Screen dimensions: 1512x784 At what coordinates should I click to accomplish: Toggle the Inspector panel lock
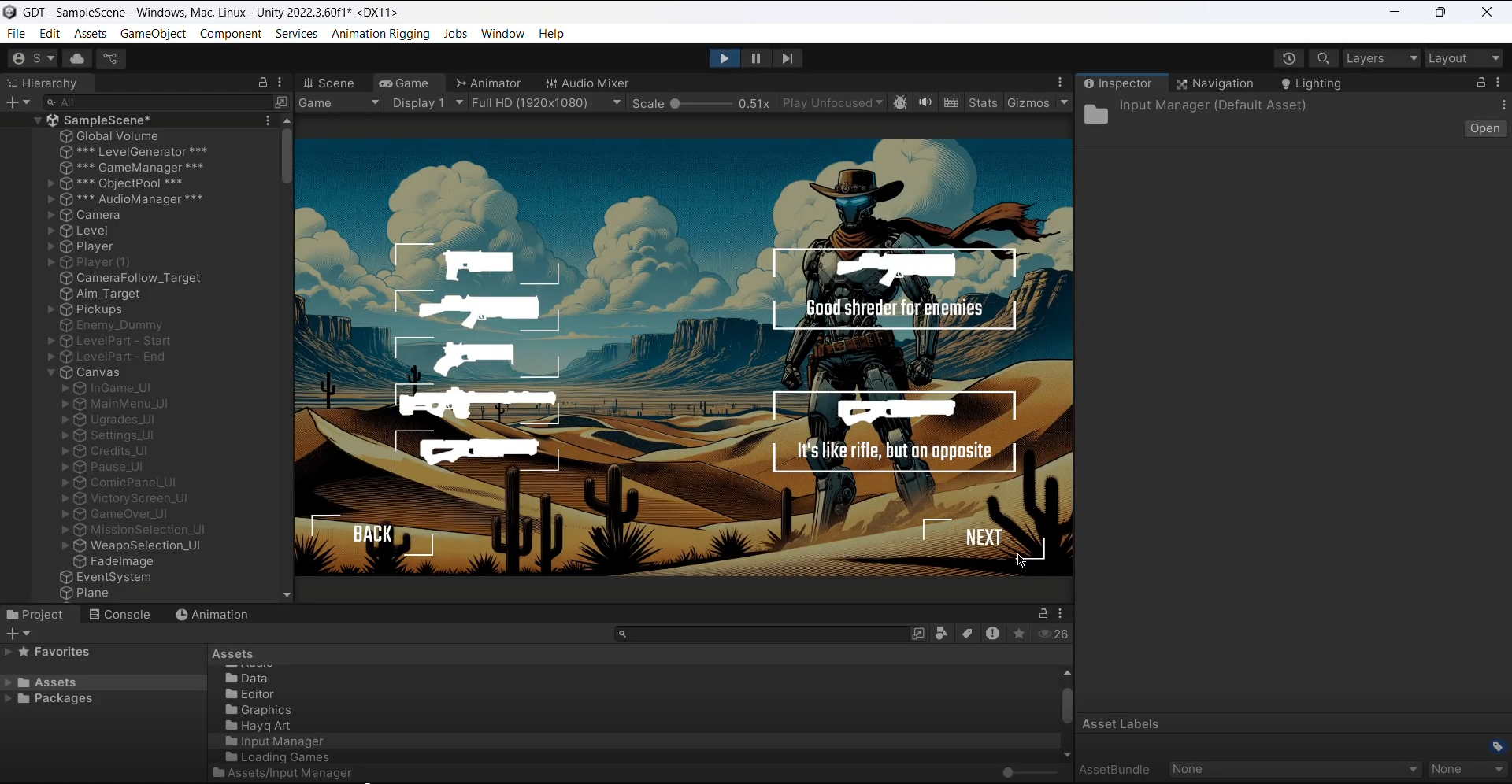click(1481, 83)
